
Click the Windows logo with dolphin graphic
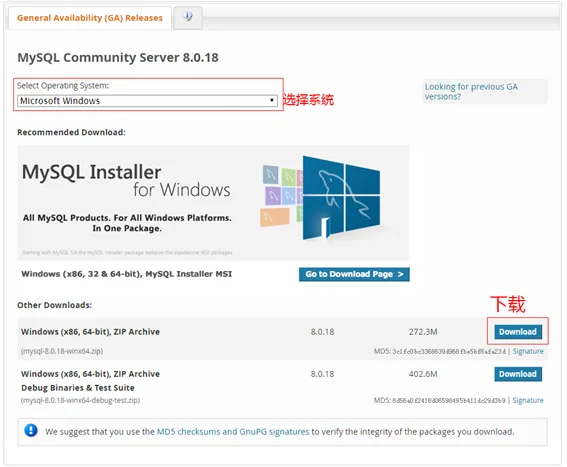(x=341, y=198)
